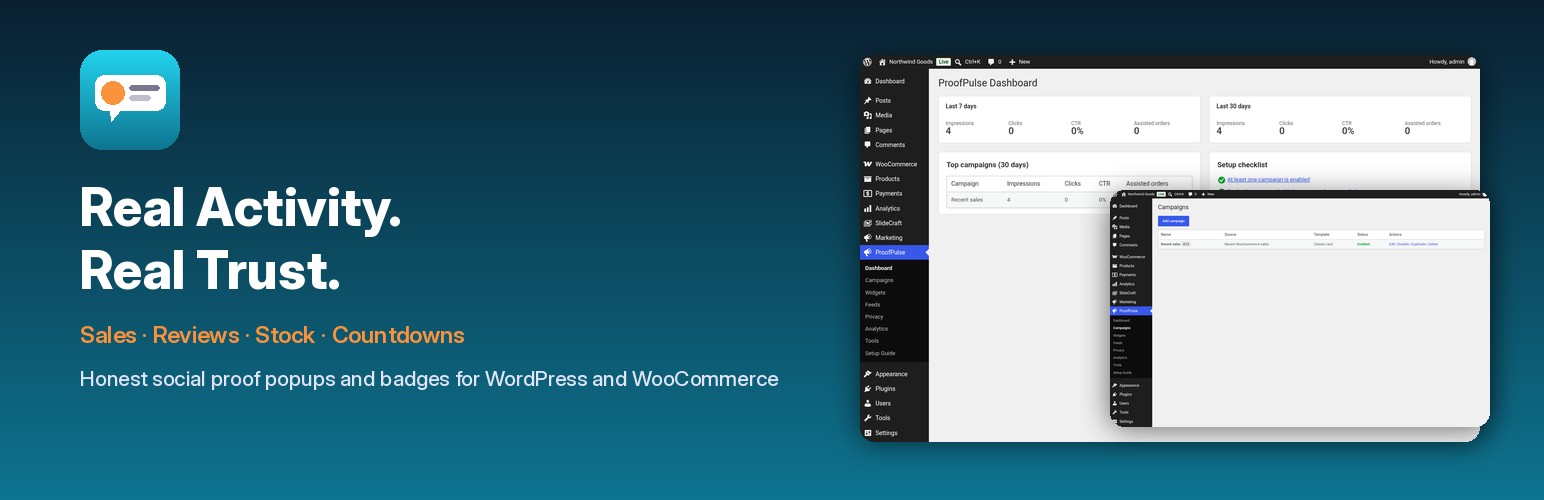Open Setup Guide submenu item in Dashboard window
The height and width of the screenshot is (500, 1544).
(x=880, y=353)
